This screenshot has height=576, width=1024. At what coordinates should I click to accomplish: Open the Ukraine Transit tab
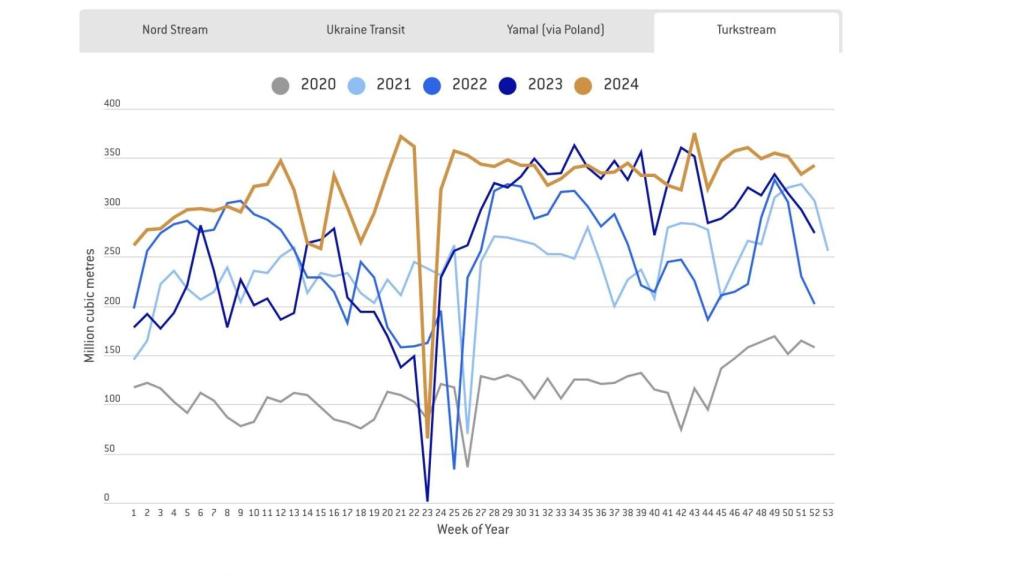coord(366,30)
